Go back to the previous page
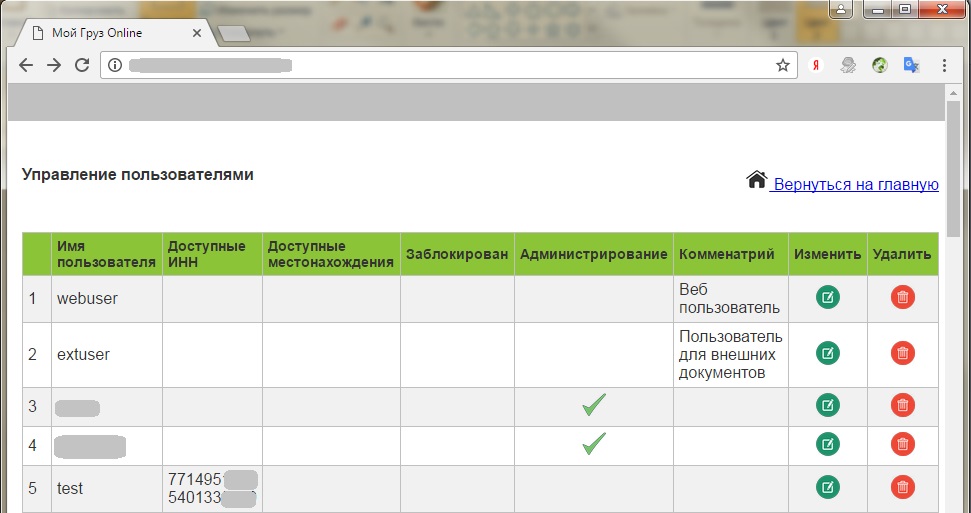Image resolution: width=971 pixels, height=513 pixels. [26, 65]
